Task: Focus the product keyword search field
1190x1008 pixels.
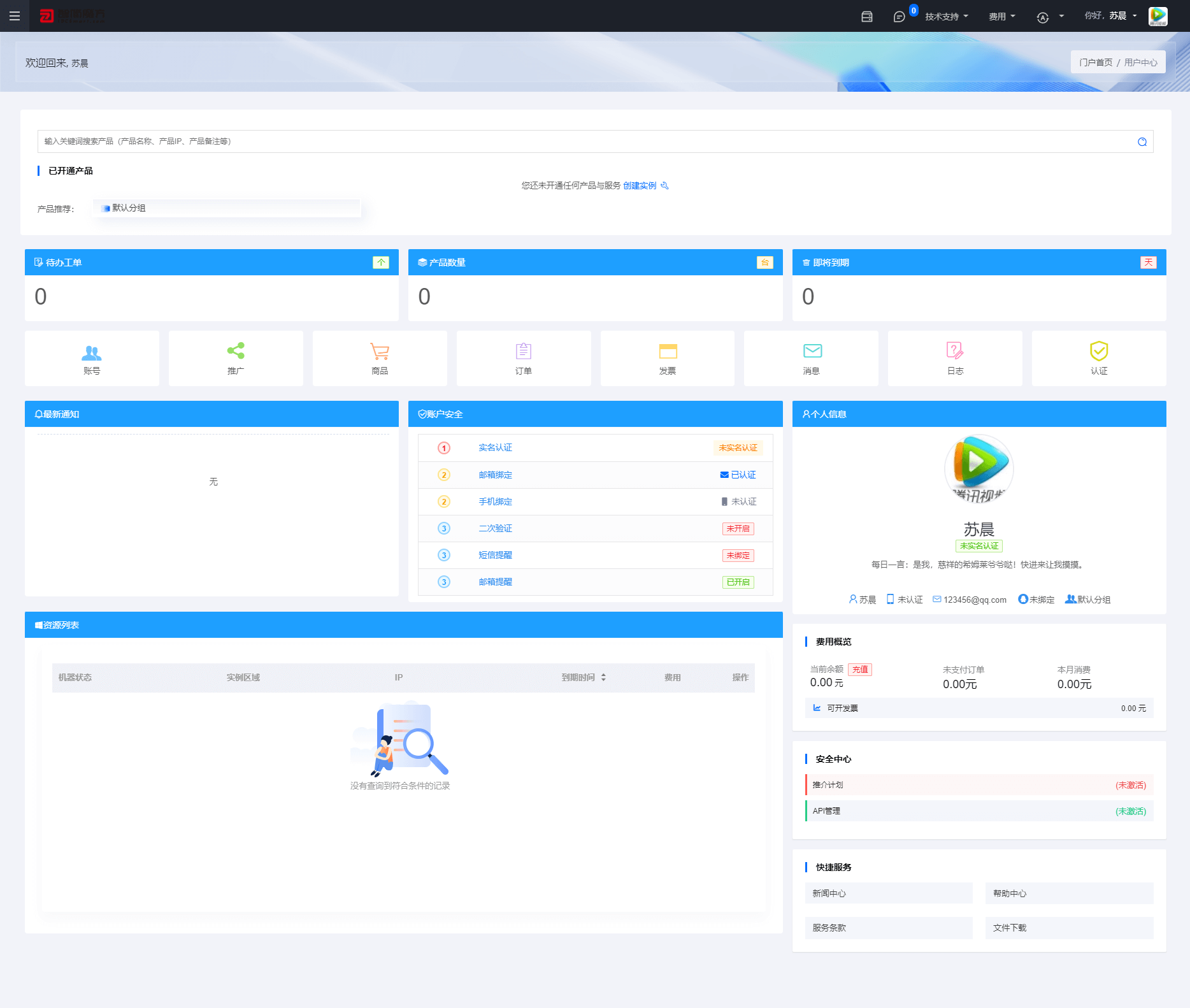Action: (x=586, y=141)
